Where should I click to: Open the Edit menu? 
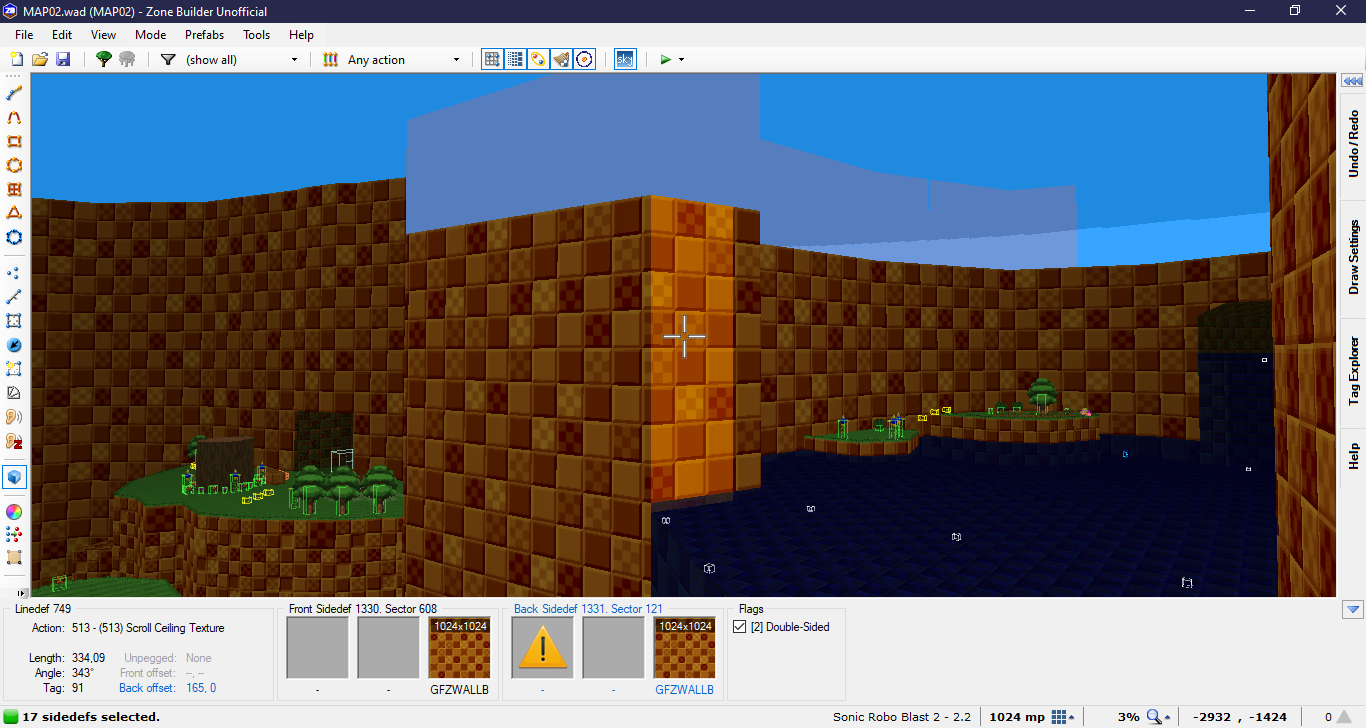(x=62, y=35)
